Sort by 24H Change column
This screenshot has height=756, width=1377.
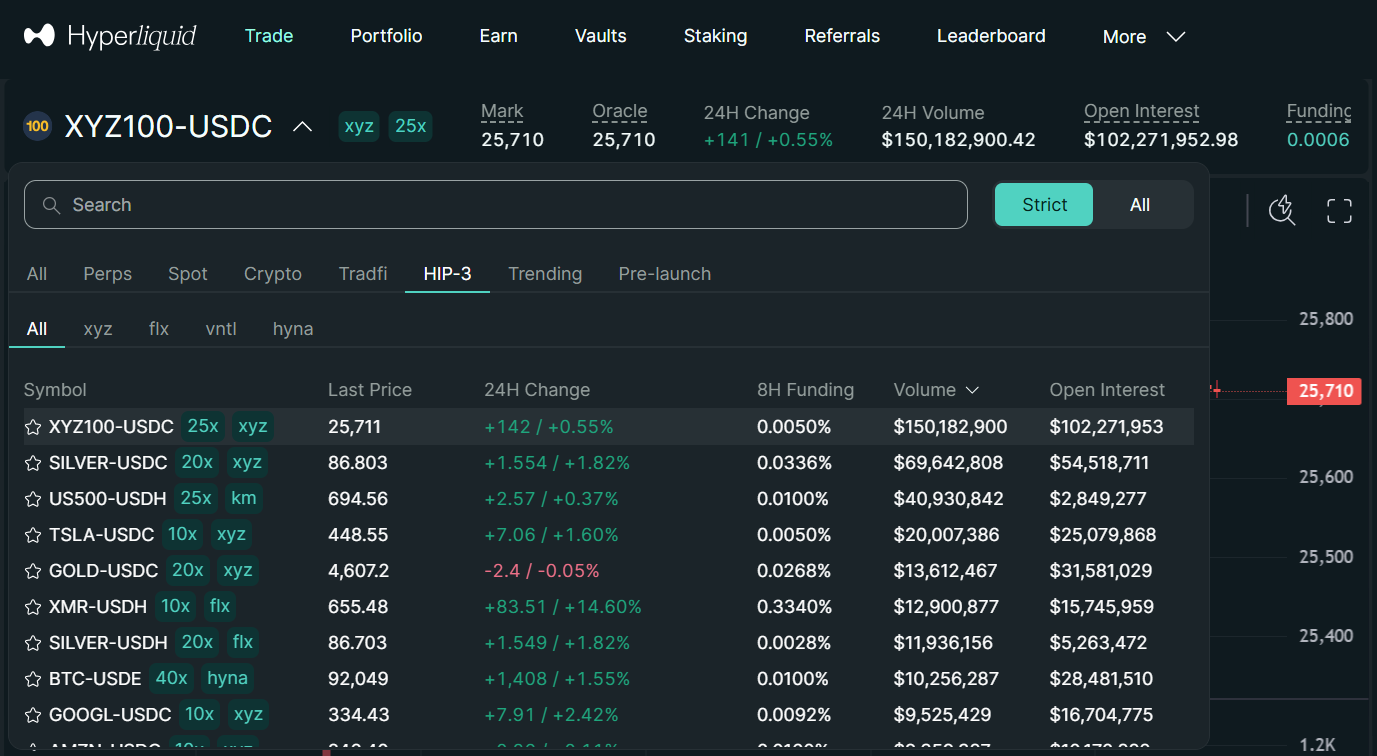537,390
